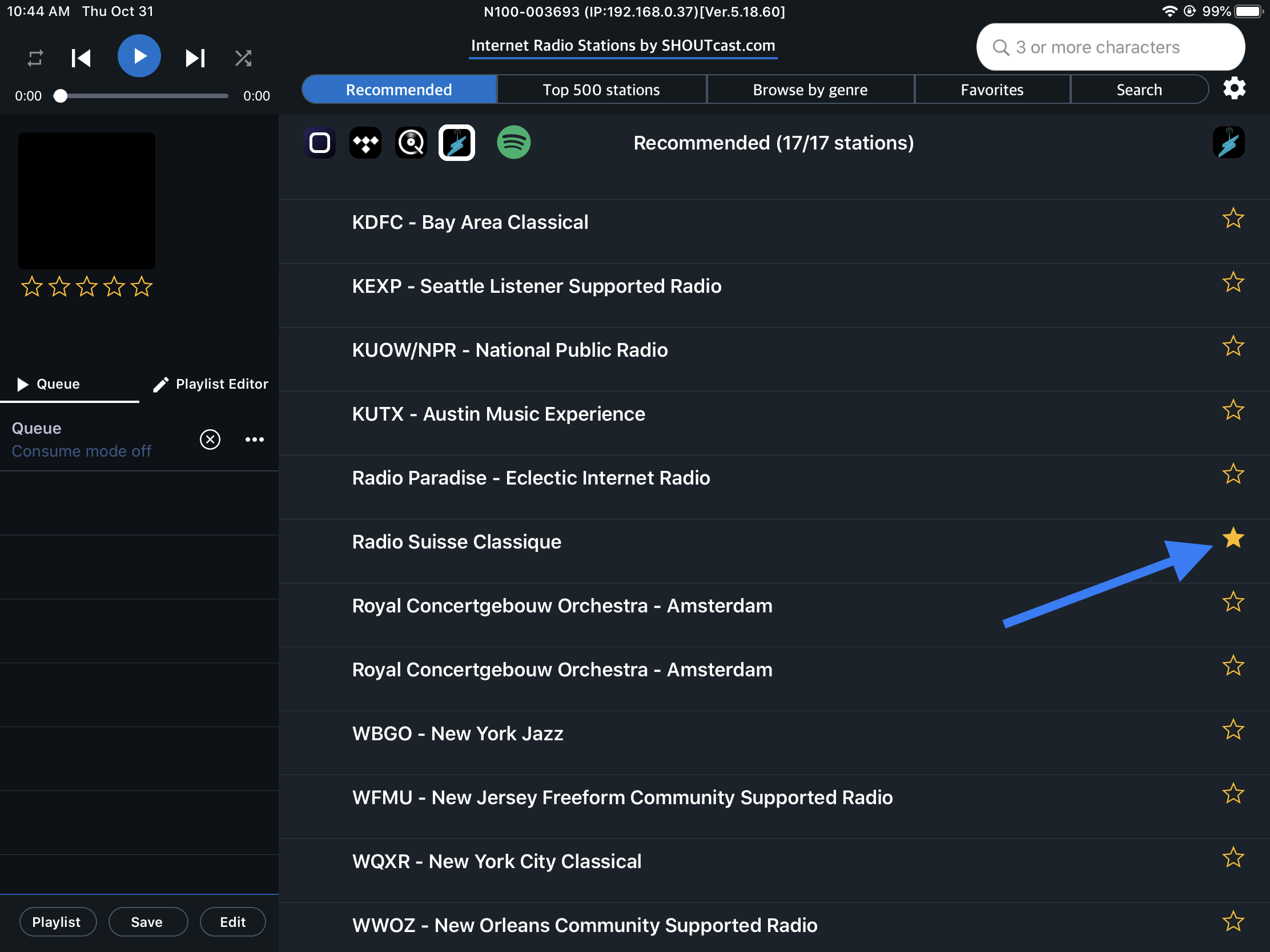This screenshot has width=1270, height=952.
Task: Switch to the Queue tab
Action: coord(70,384)
